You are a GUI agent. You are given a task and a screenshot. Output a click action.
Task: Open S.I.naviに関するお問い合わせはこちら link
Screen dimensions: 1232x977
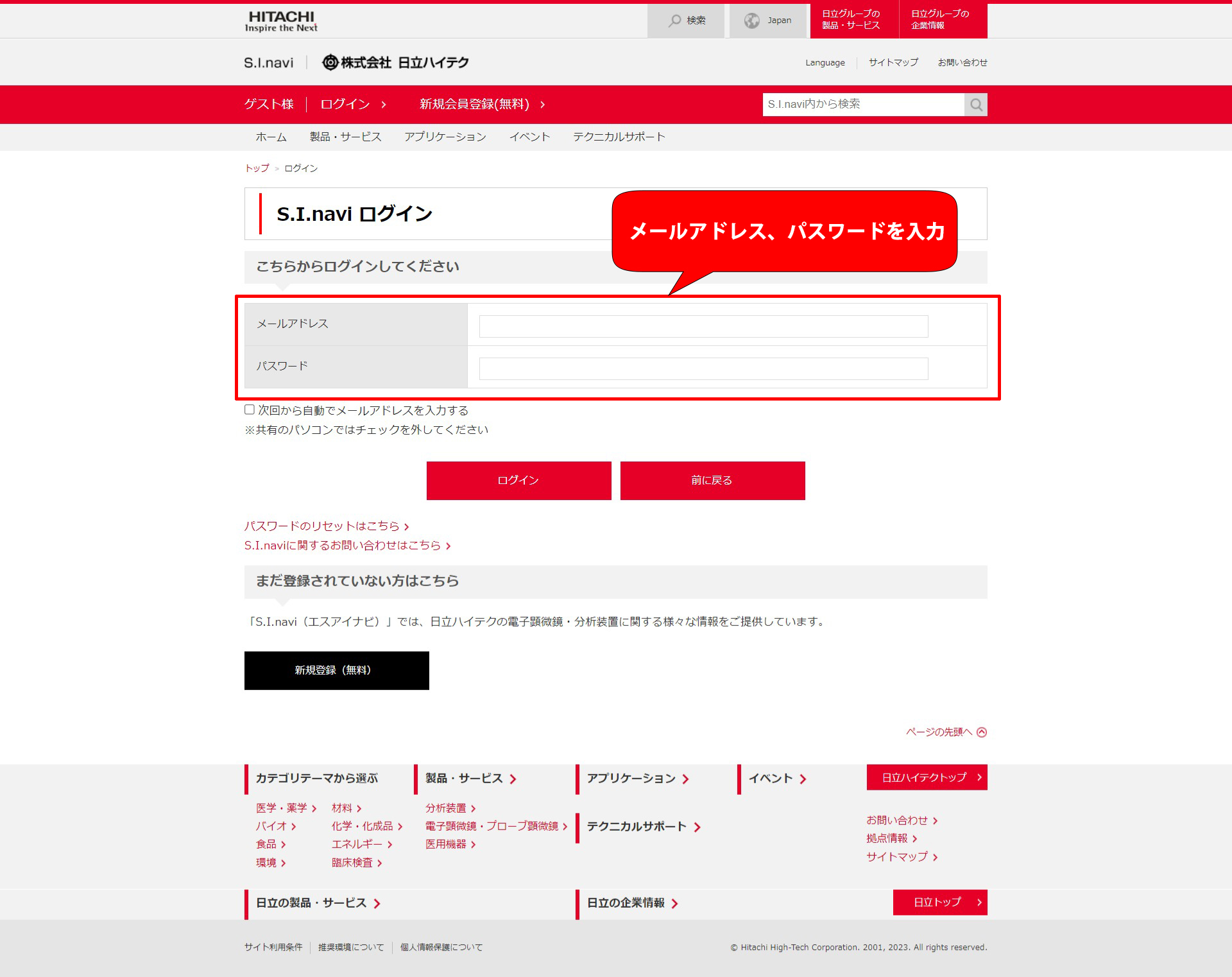347,545
